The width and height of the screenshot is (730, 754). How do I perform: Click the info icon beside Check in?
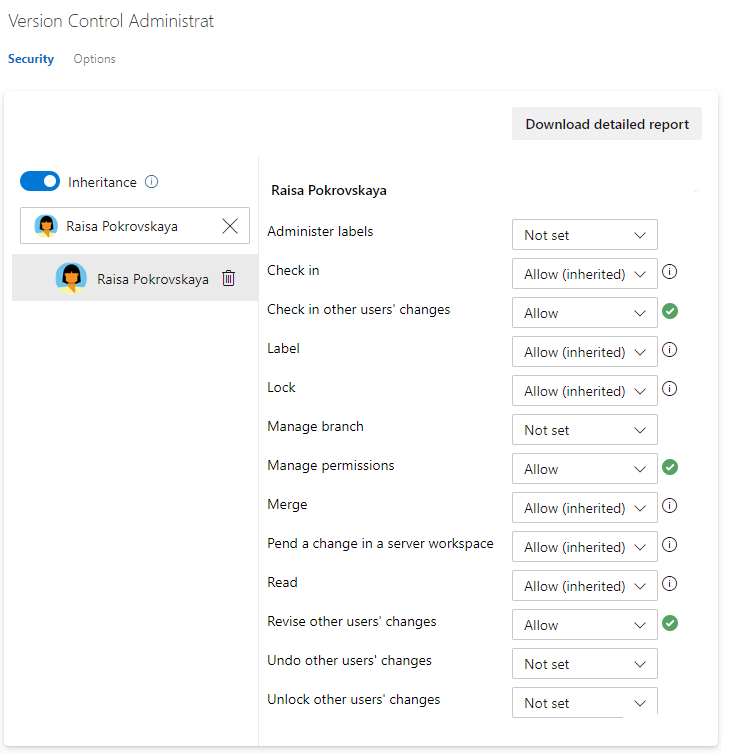(670, 271)
